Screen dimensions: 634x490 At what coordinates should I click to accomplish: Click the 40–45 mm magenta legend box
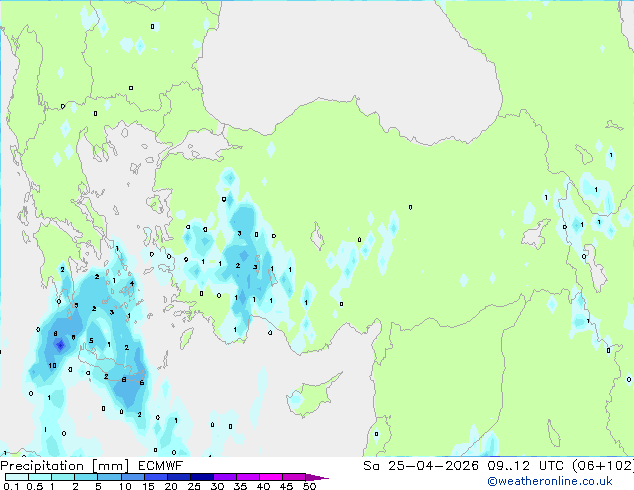271,477
